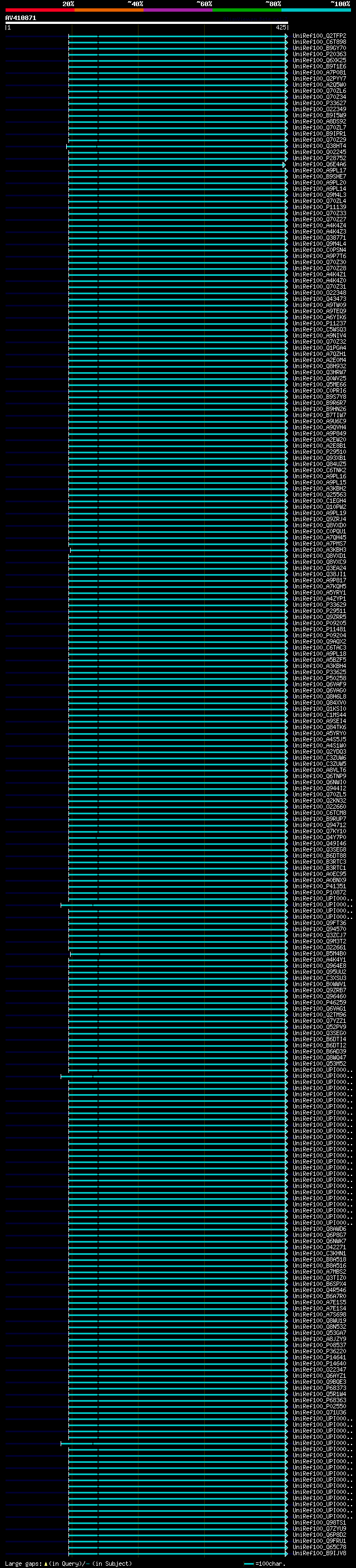Viewport: 356px width, 1568px height.
Task: Select hit label UniRef100_Q65C78
Action: pyautogui.click(x=319, y=1547)
